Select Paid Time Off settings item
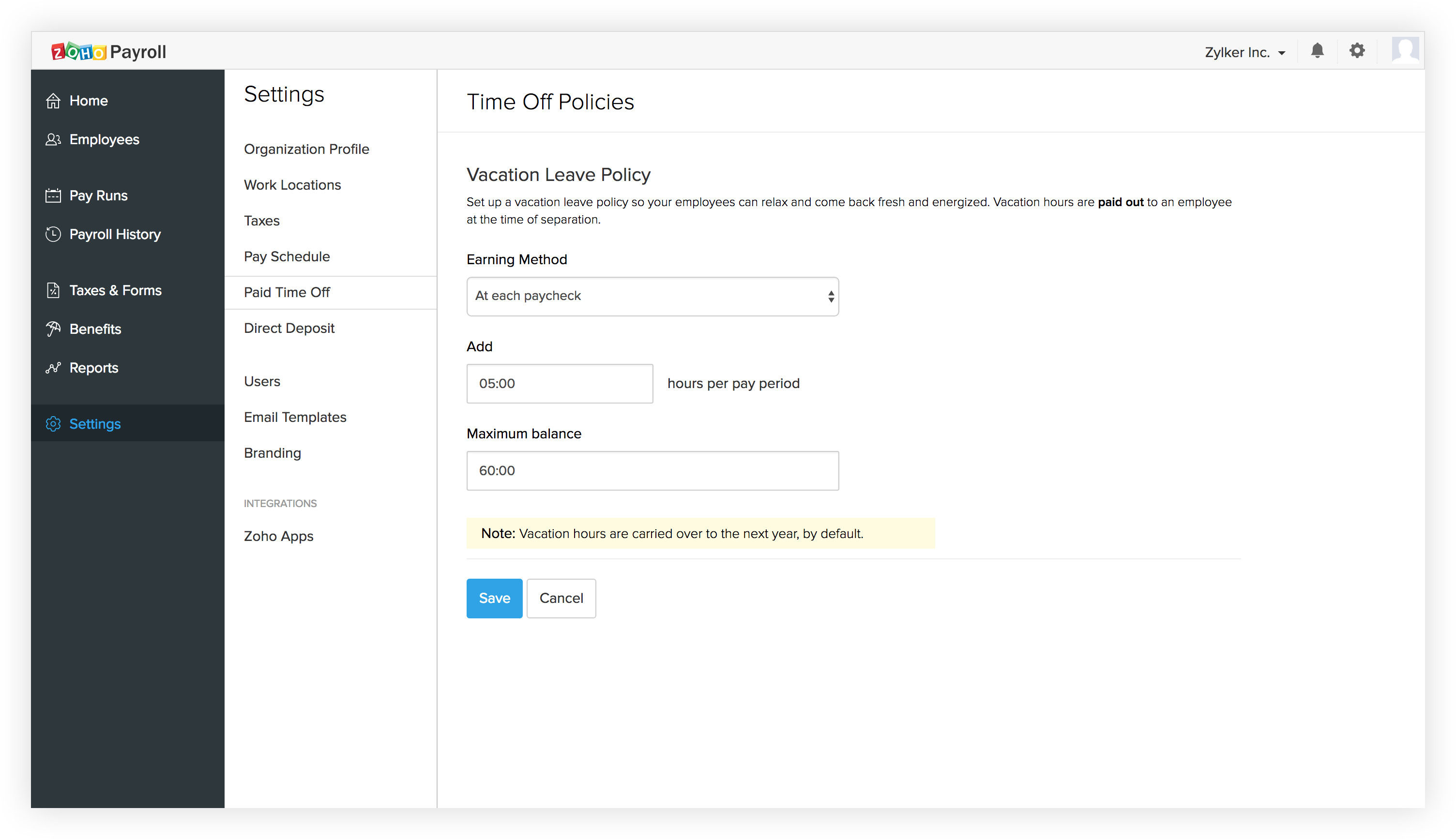 pos(287,292)
